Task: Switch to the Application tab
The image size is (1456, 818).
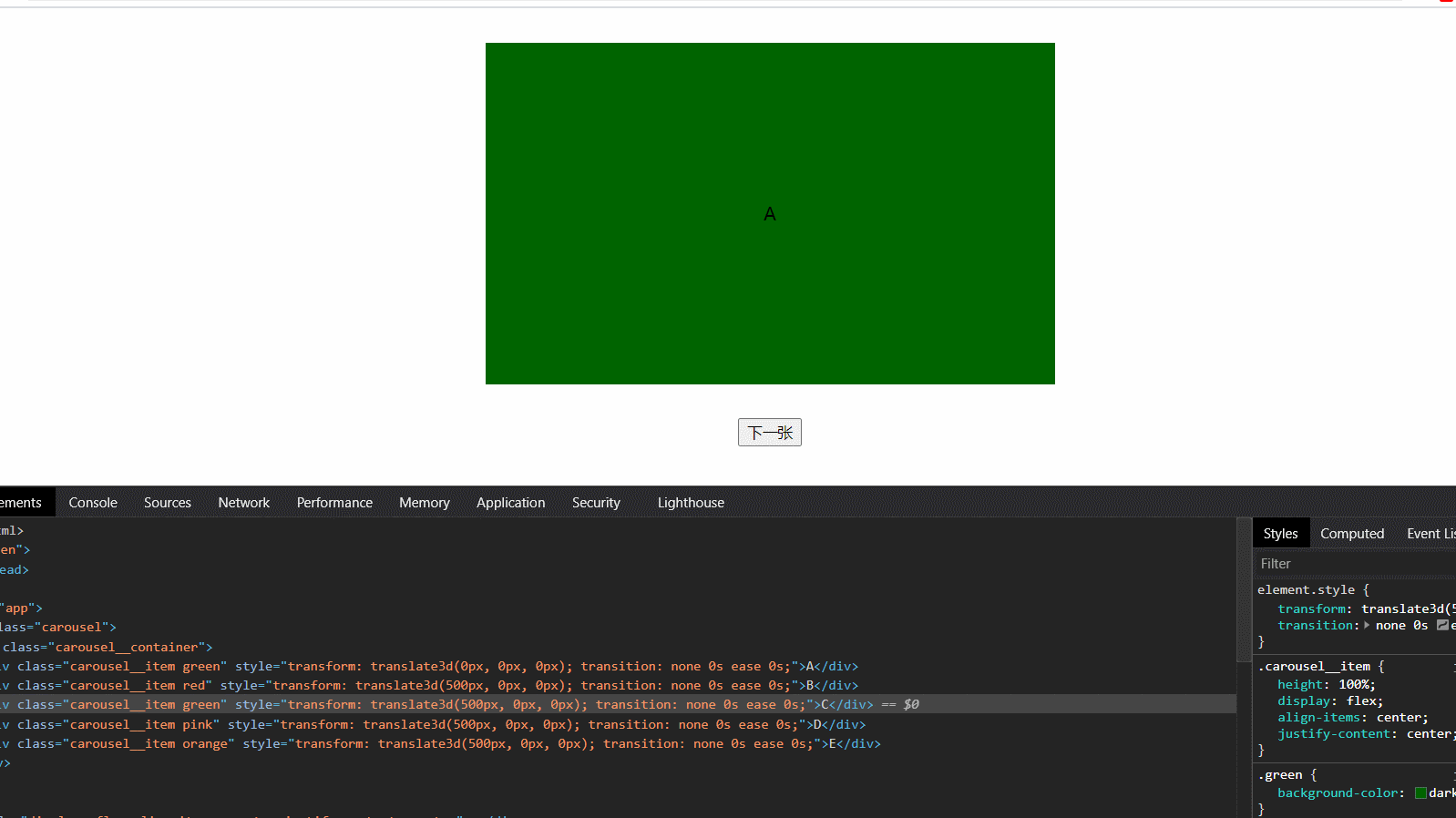Action: (x=511, y=503)
